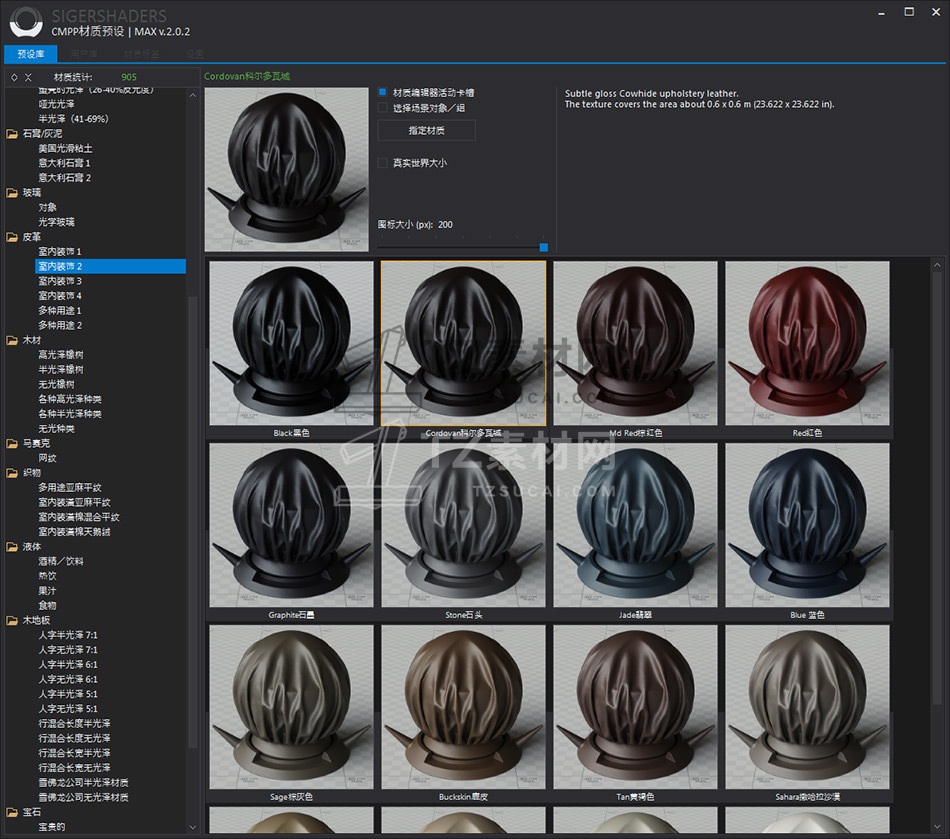This screenshot has height=839, width=950.
Task: Switch to the 预设库 tab
Action: [x=31, y=54]
